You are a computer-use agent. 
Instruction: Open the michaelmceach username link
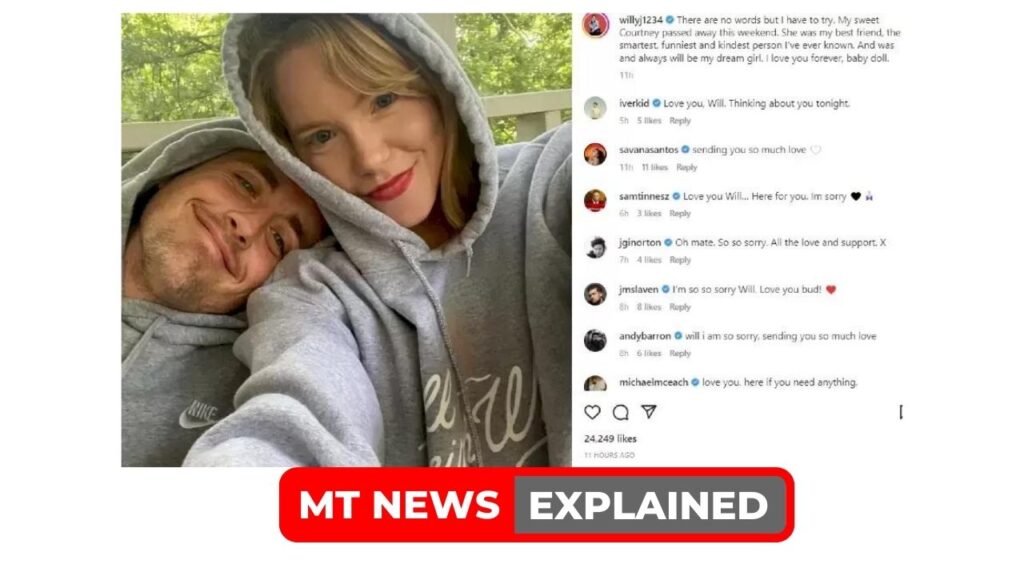[x=653, y=383]
